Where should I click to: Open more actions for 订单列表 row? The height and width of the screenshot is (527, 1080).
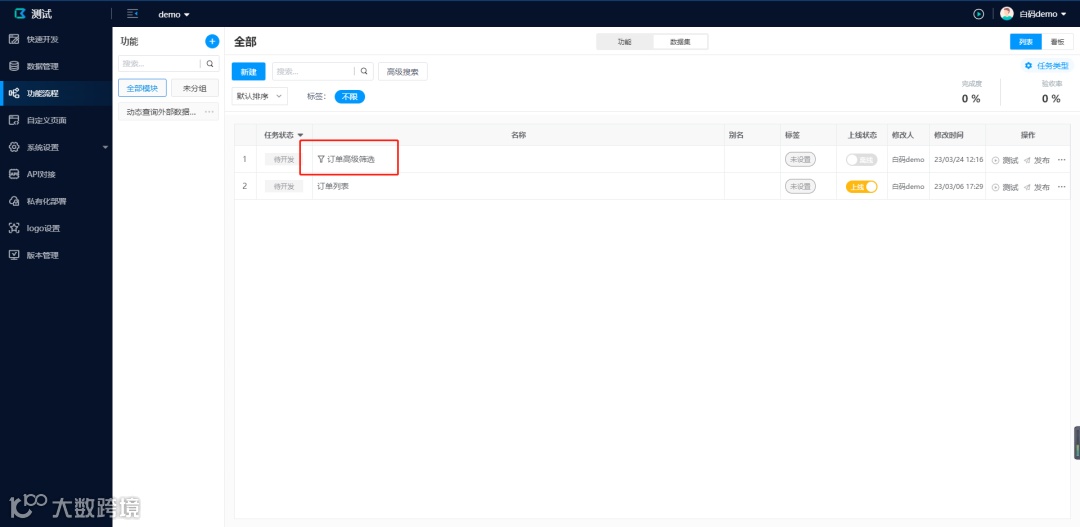tap(1061, 187)
